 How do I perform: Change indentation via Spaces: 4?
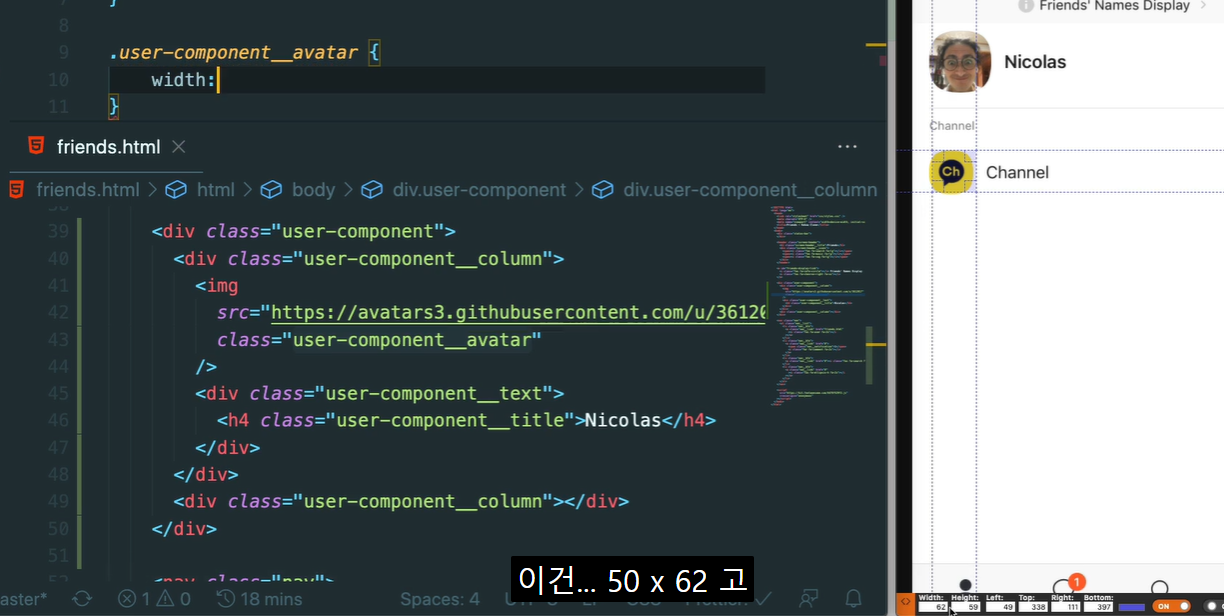[440, 599]
